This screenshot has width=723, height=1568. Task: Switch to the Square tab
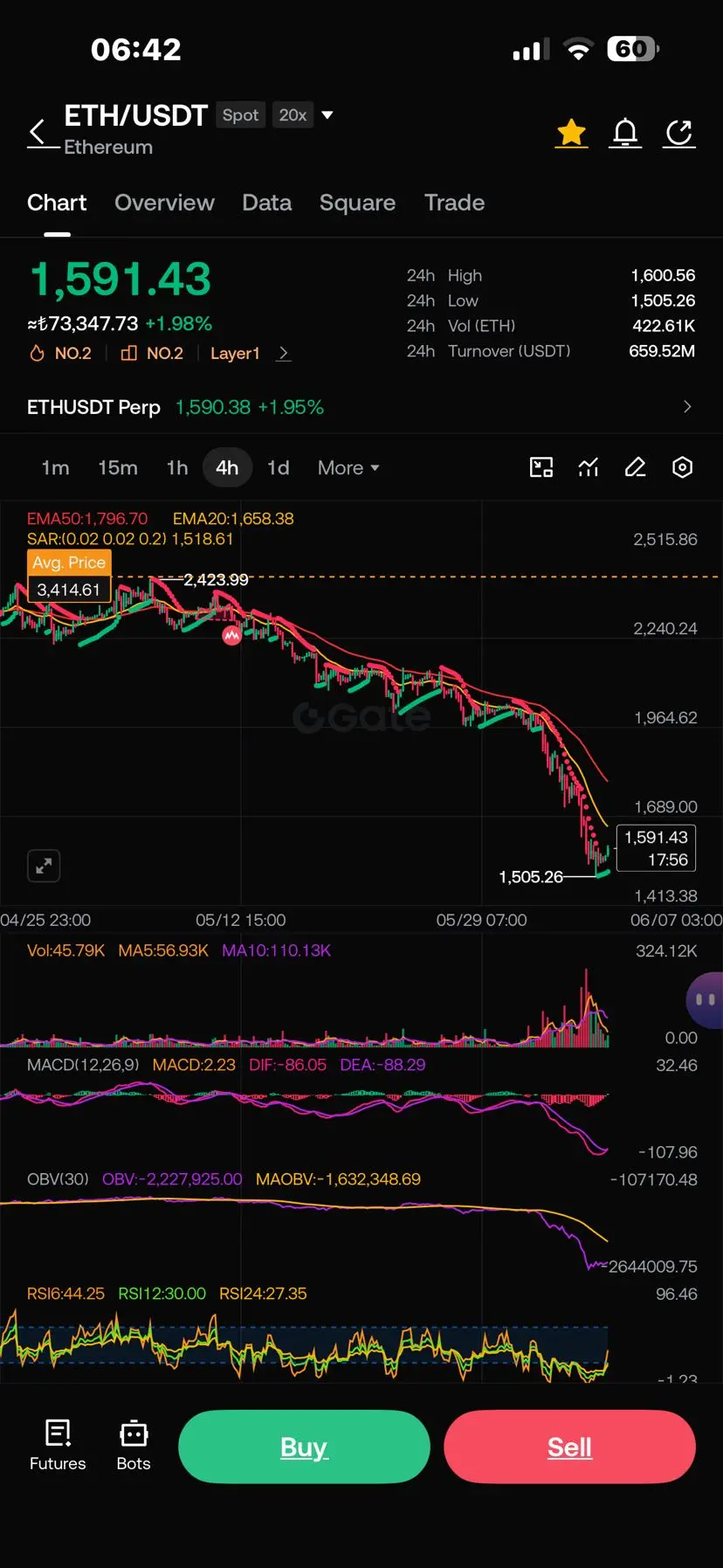(x=357, y=203)
